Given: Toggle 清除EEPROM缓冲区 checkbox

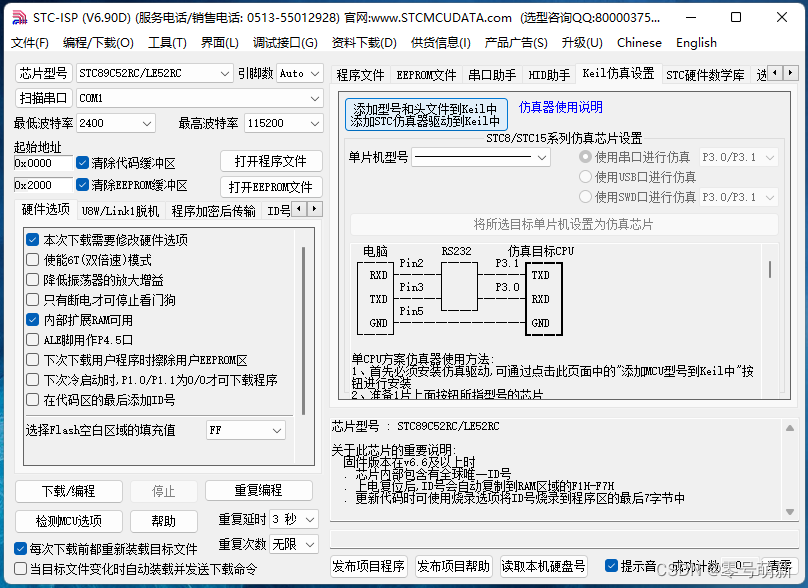Looking at the screenshot, I should tap(82, 184).
